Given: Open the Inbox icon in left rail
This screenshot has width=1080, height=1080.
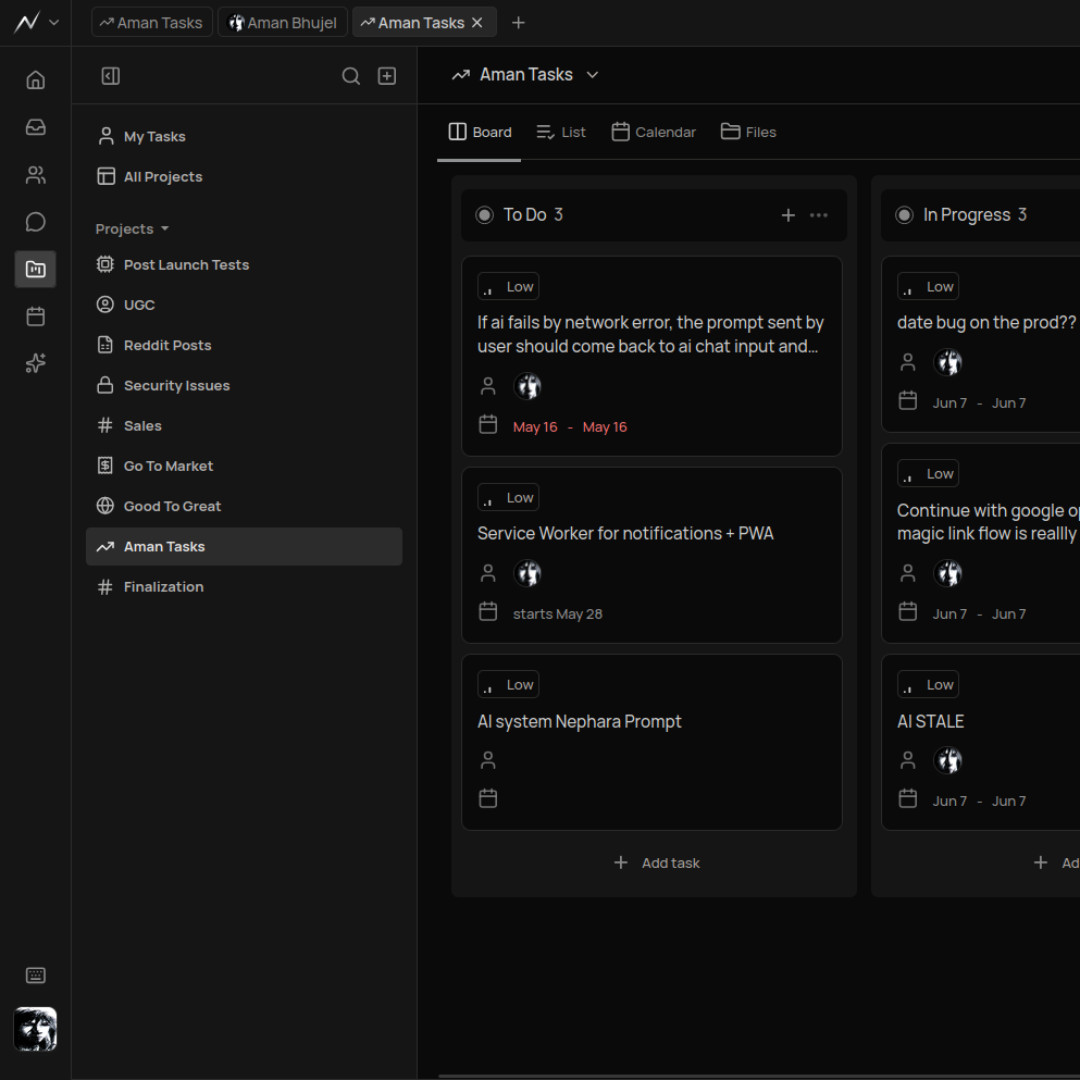Looking at the screenshot, I should [x=35, y=127].
